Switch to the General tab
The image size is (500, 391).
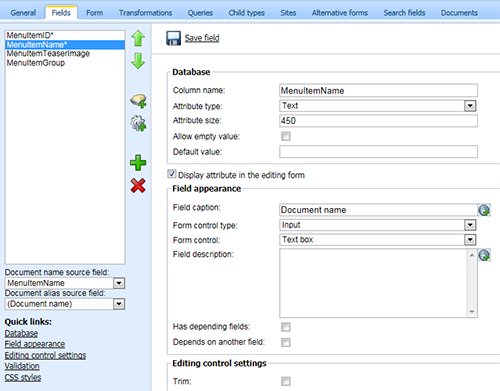[x=23, y=13]
